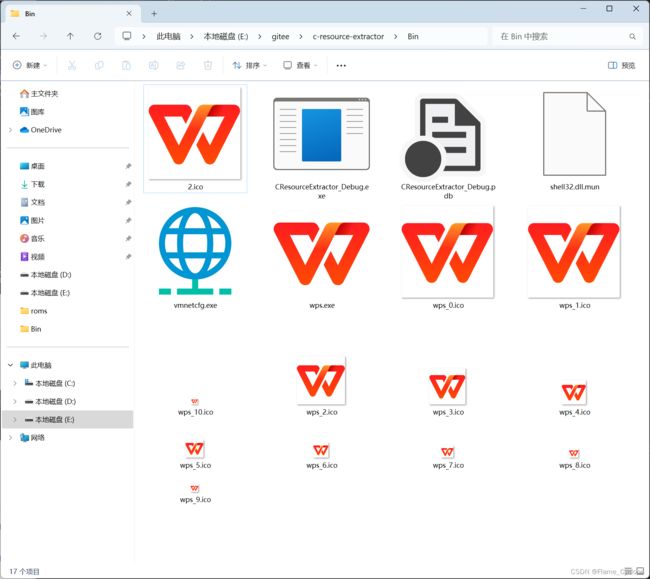Click the PC icon in address bar

(127, 36)
